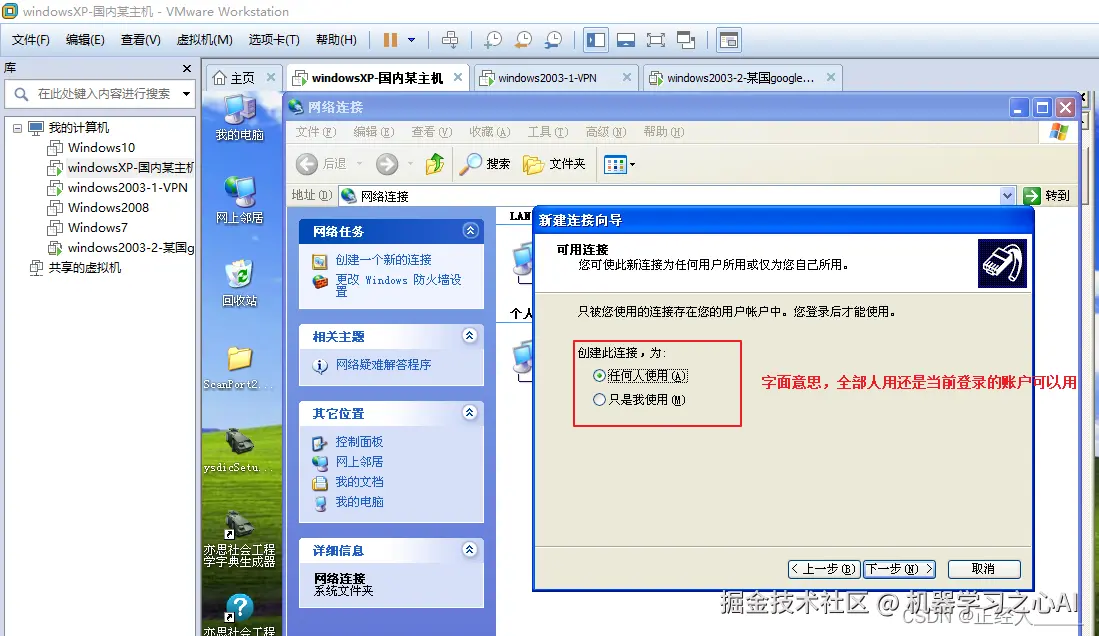Click the console view toolbar icon
1099x636 pixels.
tap(626, 40)
